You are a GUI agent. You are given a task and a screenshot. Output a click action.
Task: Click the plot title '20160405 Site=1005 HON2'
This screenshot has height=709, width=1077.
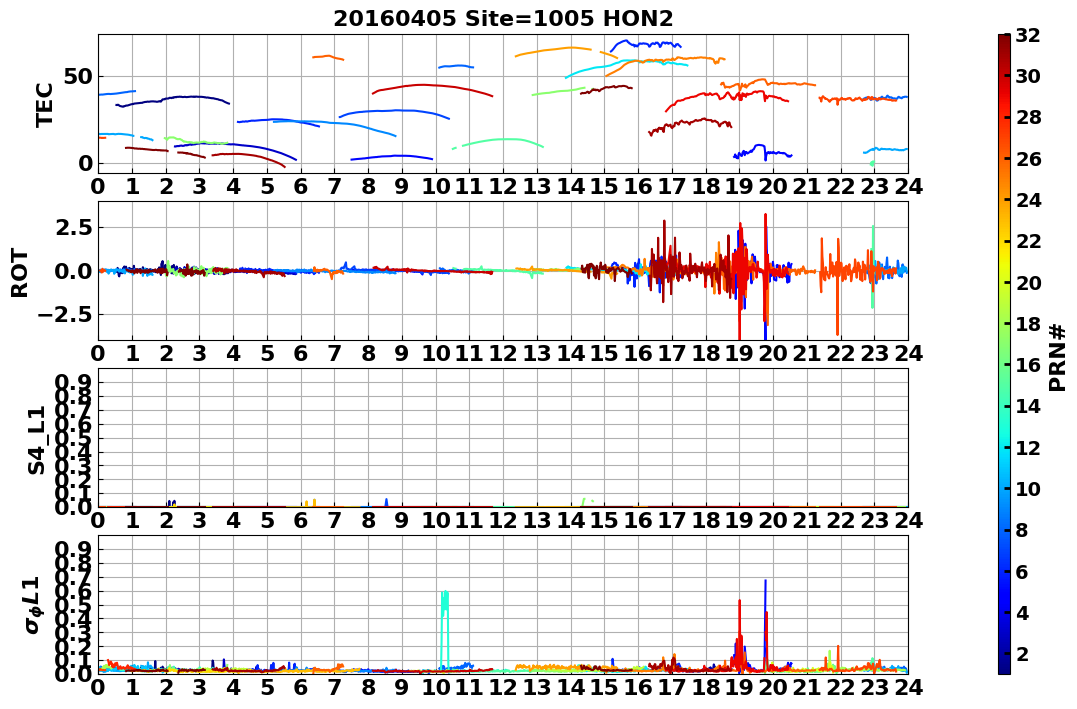point(503,18)
